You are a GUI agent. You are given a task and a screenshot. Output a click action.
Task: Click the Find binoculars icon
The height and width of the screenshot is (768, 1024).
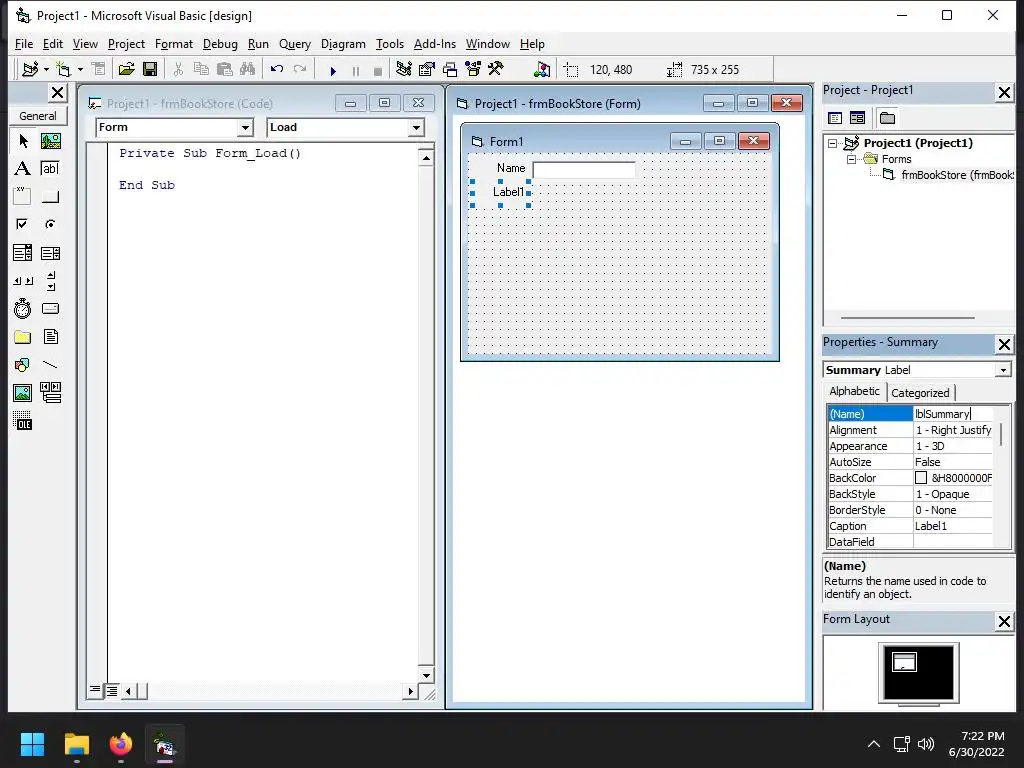pos(248,69)
